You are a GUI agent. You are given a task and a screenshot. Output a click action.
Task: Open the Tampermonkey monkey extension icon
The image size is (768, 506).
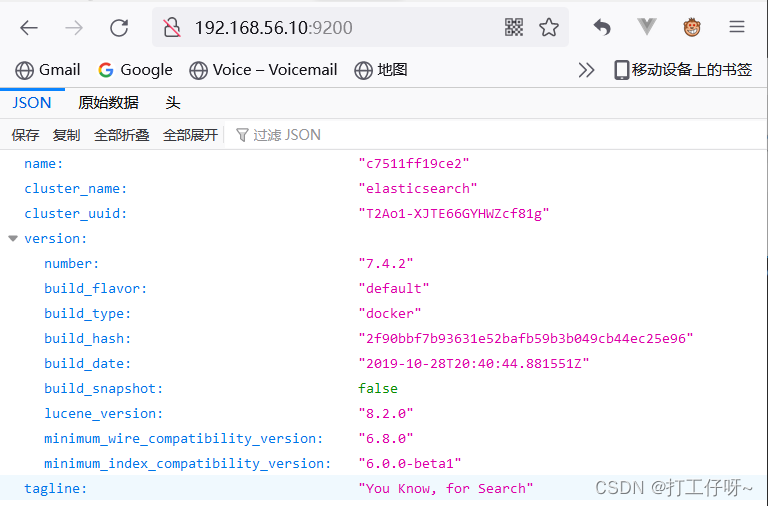coord(692,27)
